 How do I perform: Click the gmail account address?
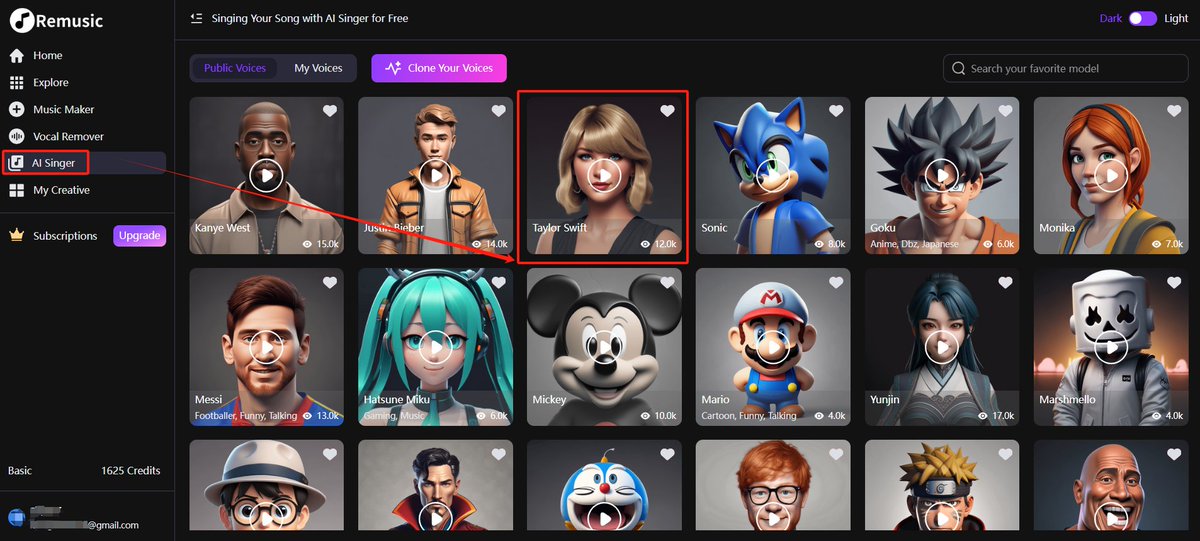click(85, 524)
